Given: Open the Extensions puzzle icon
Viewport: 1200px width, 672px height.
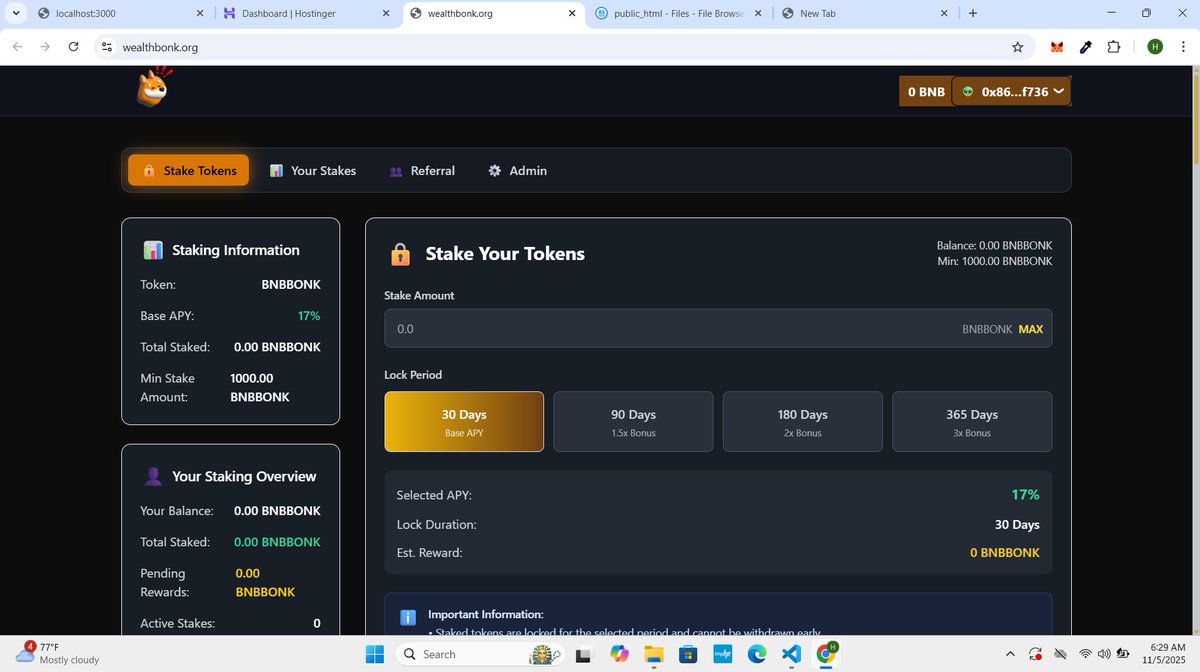Looking at the screenshot, I should 1114,47.
